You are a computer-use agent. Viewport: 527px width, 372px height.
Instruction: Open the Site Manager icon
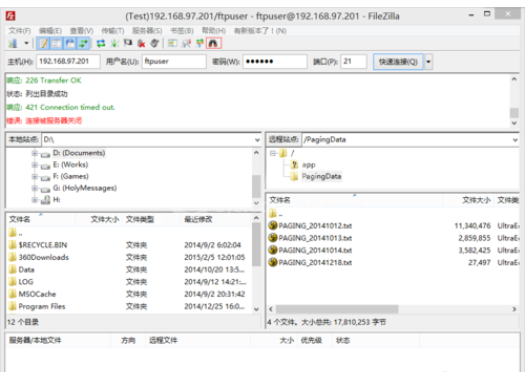pyautogui.click(x=13, y=43)
